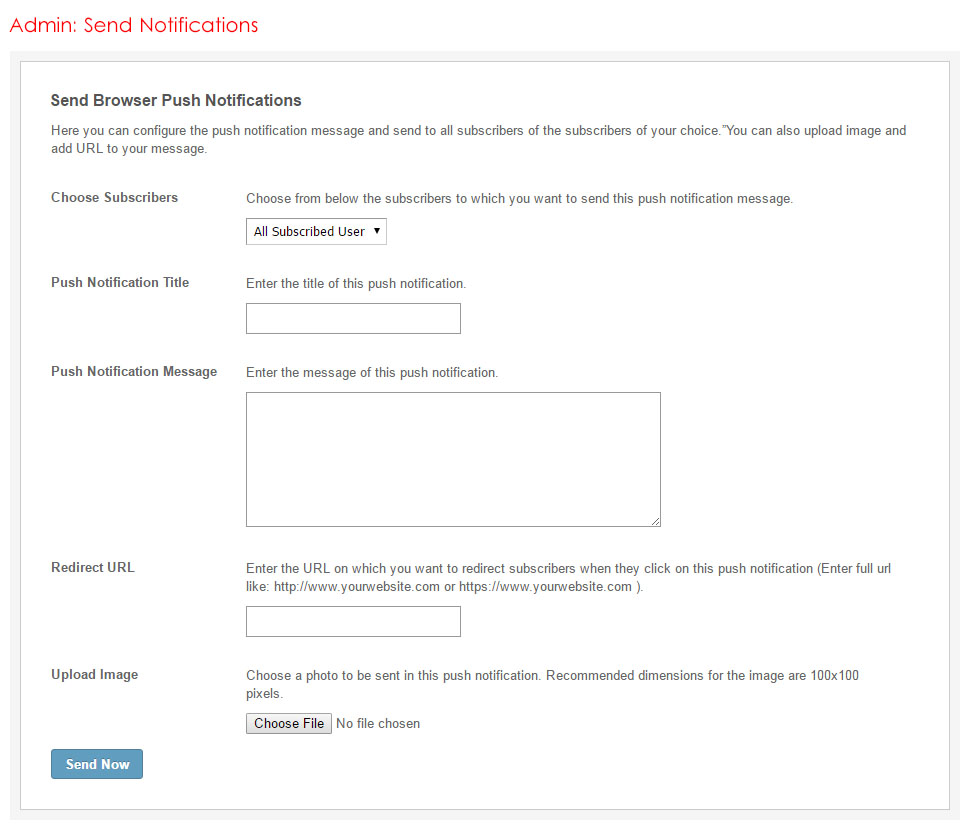Click the Choose Subscribers label
The height and width of the screenshot is (831, 971).
coord(114,197)
